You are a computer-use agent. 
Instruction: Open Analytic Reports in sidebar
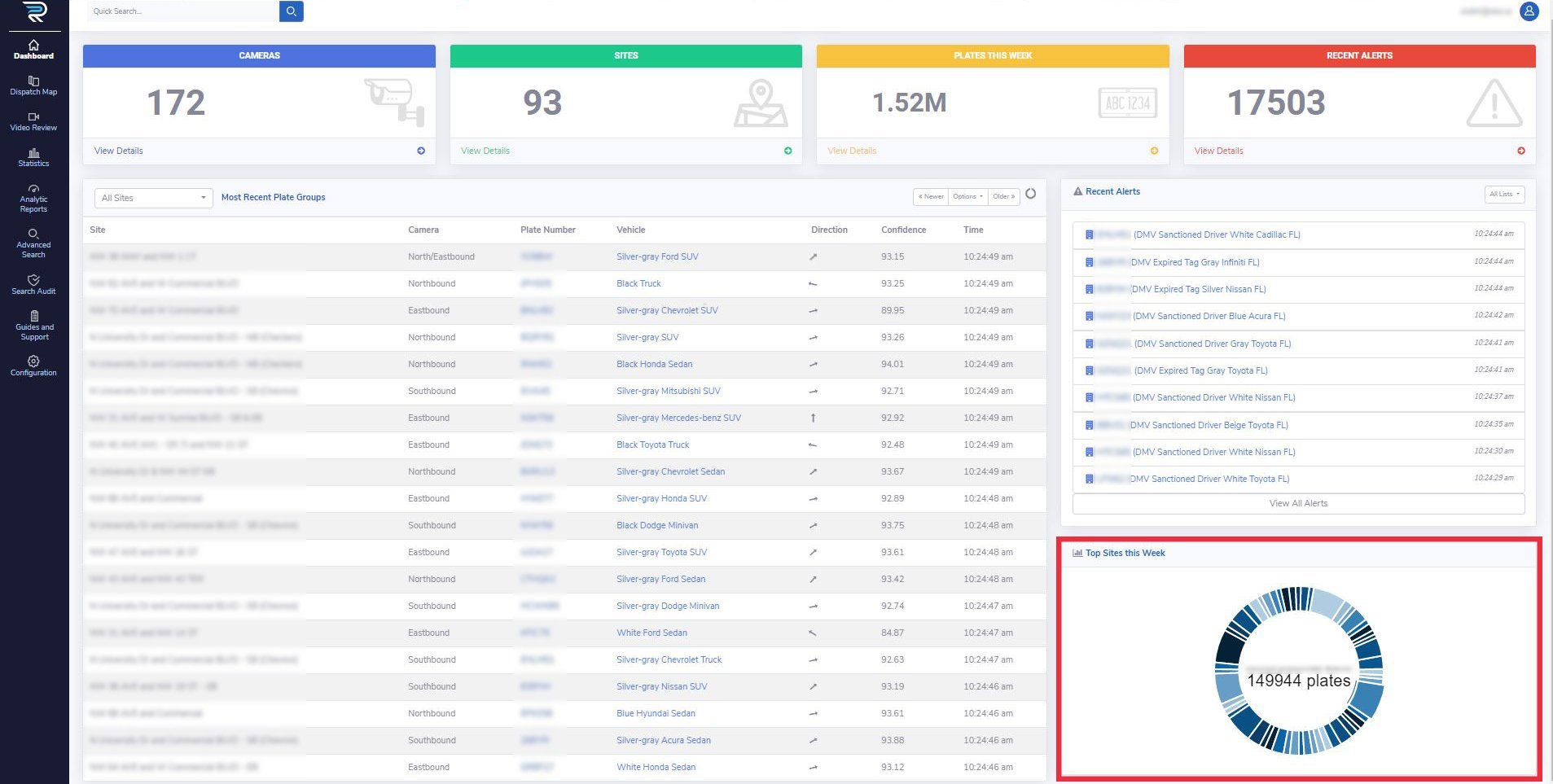(x=33, y=198)
